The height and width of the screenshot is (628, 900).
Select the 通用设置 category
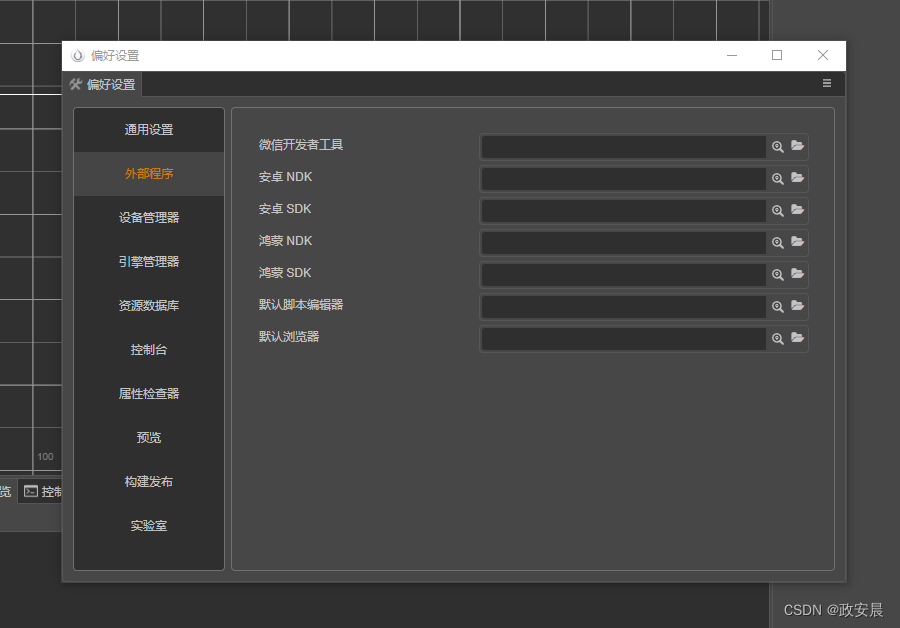pos(149,130)
